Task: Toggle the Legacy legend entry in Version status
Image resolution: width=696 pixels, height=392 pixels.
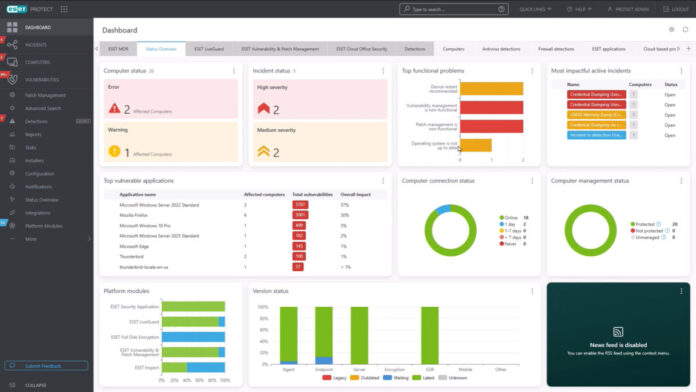Action: click(x=334, y=378)
